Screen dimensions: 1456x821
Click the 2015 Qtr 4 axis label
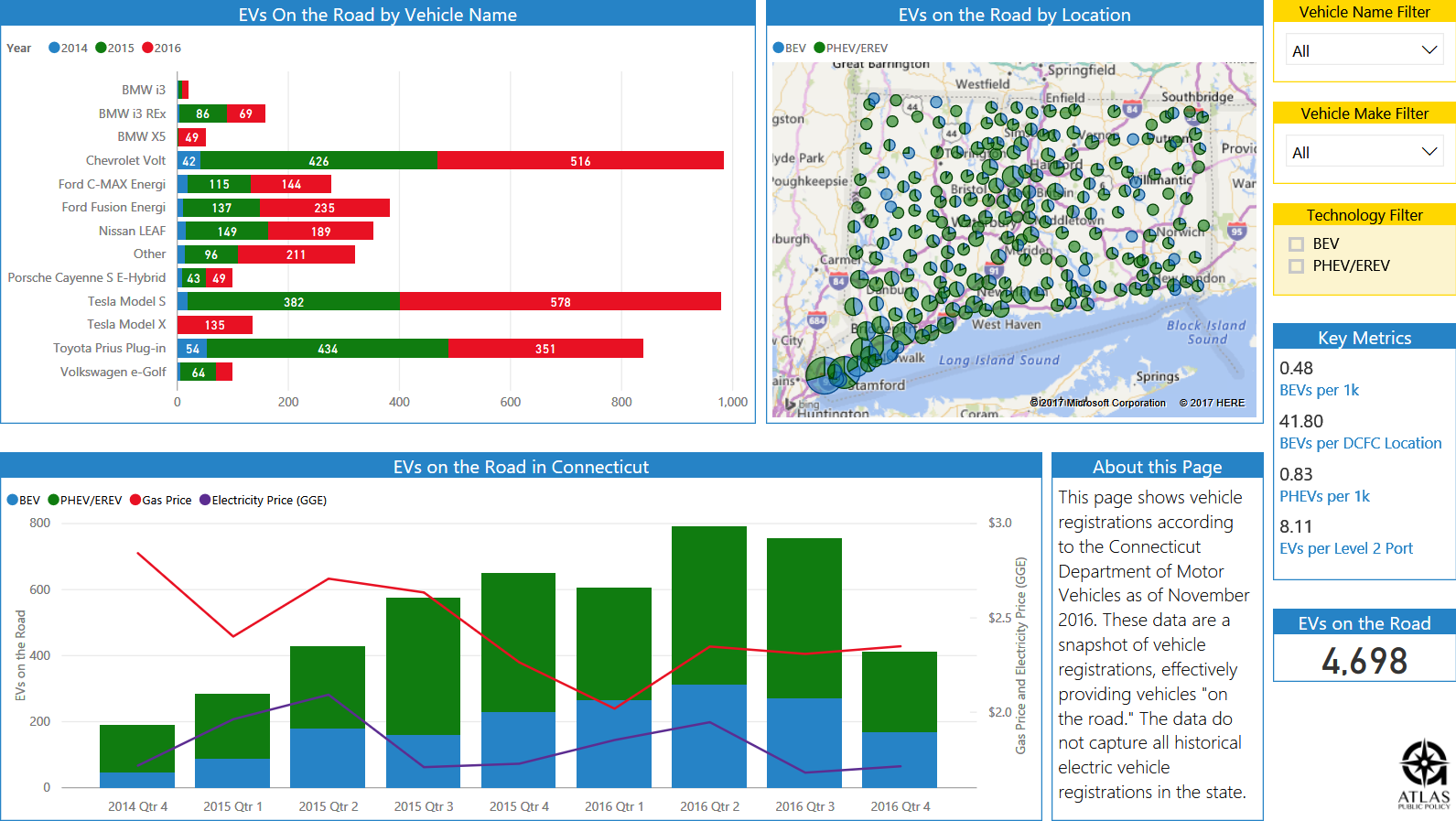[519, 806]
